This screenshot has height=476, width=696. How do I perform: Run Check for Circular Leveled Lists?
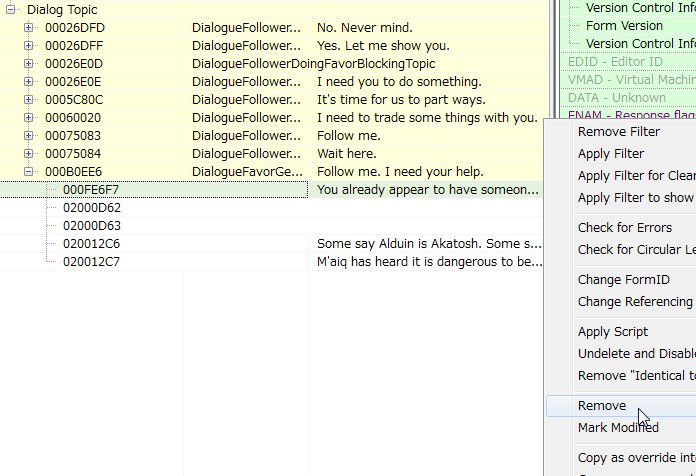pos(637,250)
